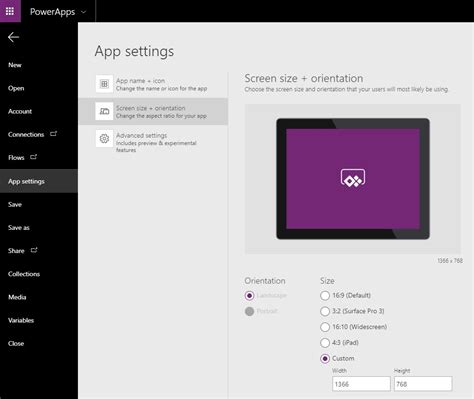474x399 pixels.
Task: Click the Height input field
Action: [x=423, y=384]
